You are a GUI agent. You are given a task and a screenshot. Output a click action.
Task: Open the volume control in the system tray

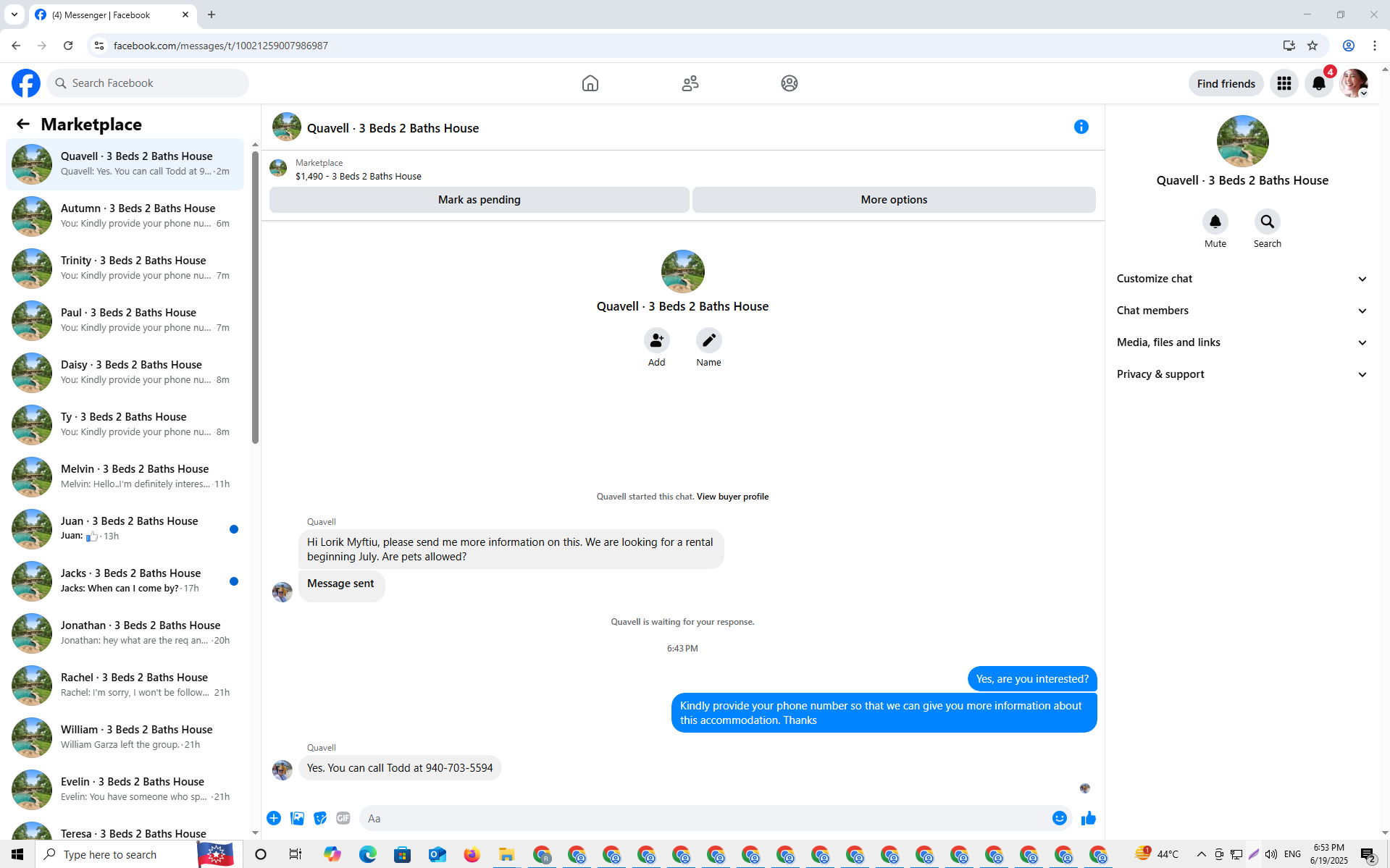1271,854
